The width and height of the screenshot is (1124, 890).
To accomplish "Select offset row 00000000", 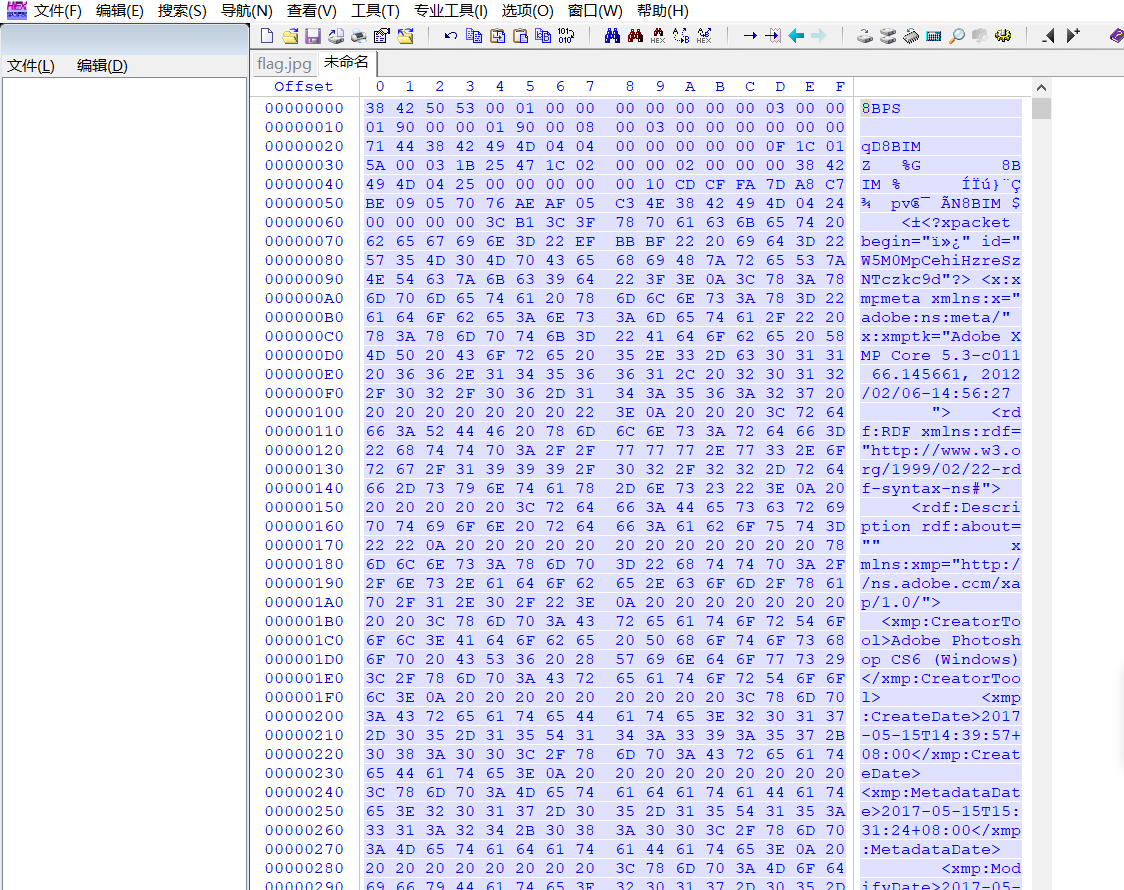I will coord(305,108).
